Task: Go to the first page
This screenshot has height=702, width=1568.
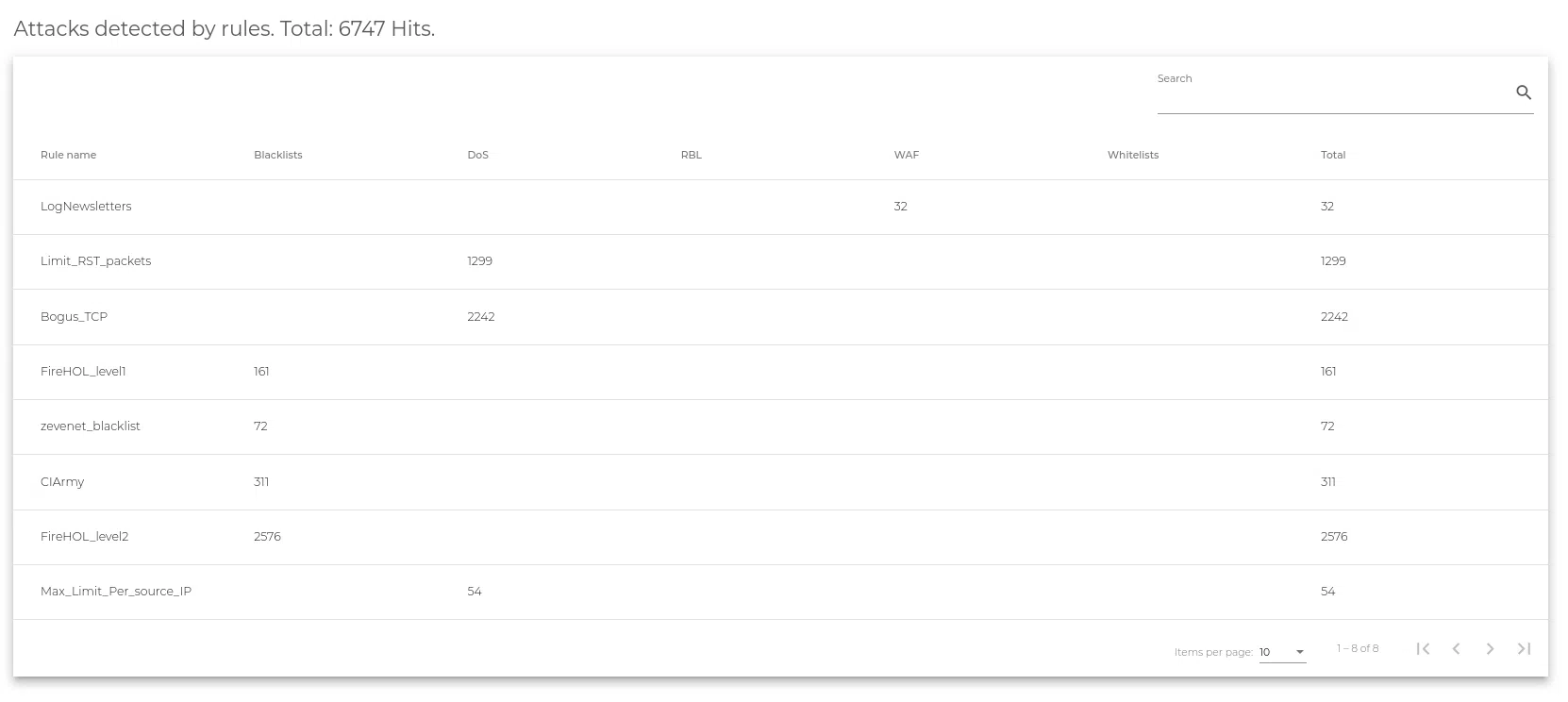Action: pyautogui.click(x=1423, y=649)
